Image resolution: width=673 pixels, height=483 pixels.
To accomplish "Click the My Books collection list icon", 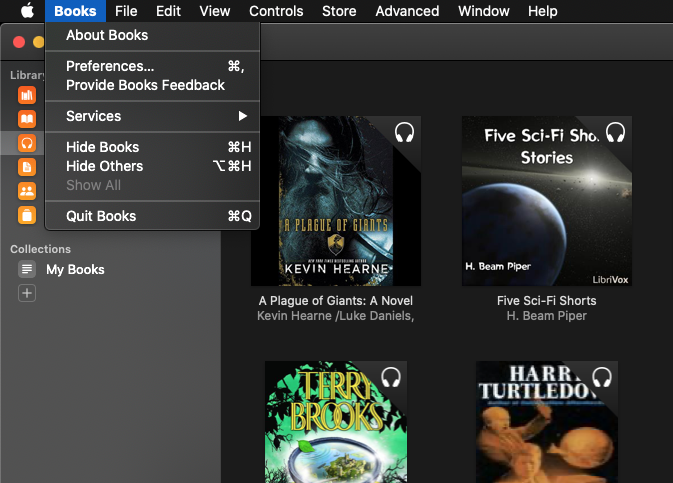I will click(27, 269).
